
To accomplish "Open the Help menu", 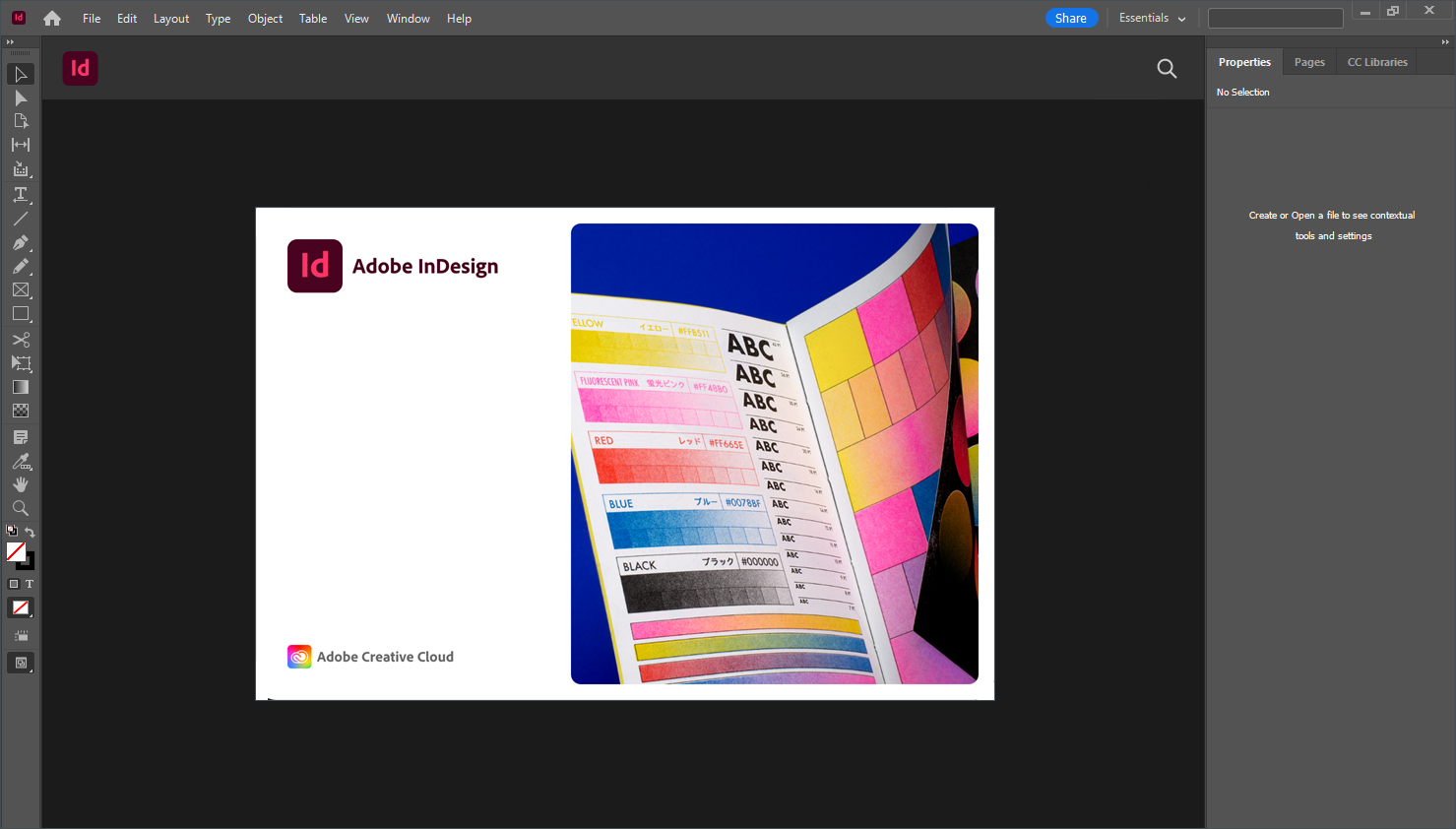I will point(460,19).
